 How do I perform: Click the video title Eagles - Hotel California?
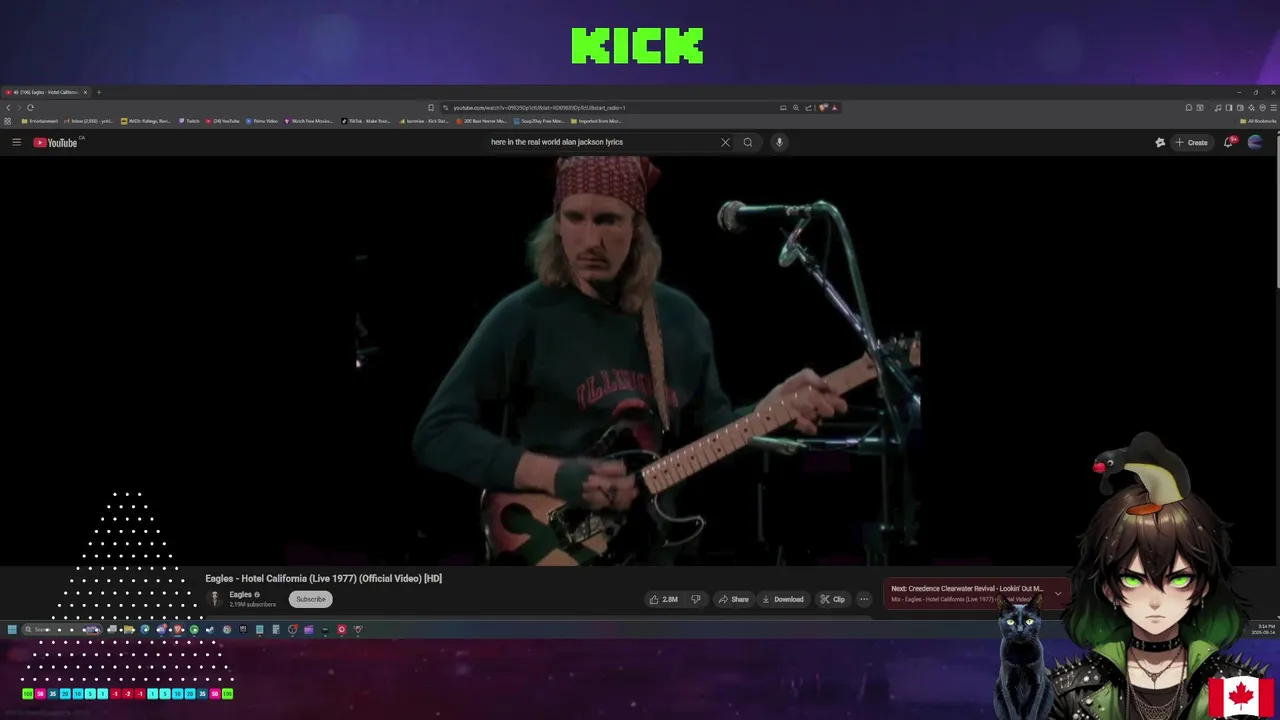(323, 578)
